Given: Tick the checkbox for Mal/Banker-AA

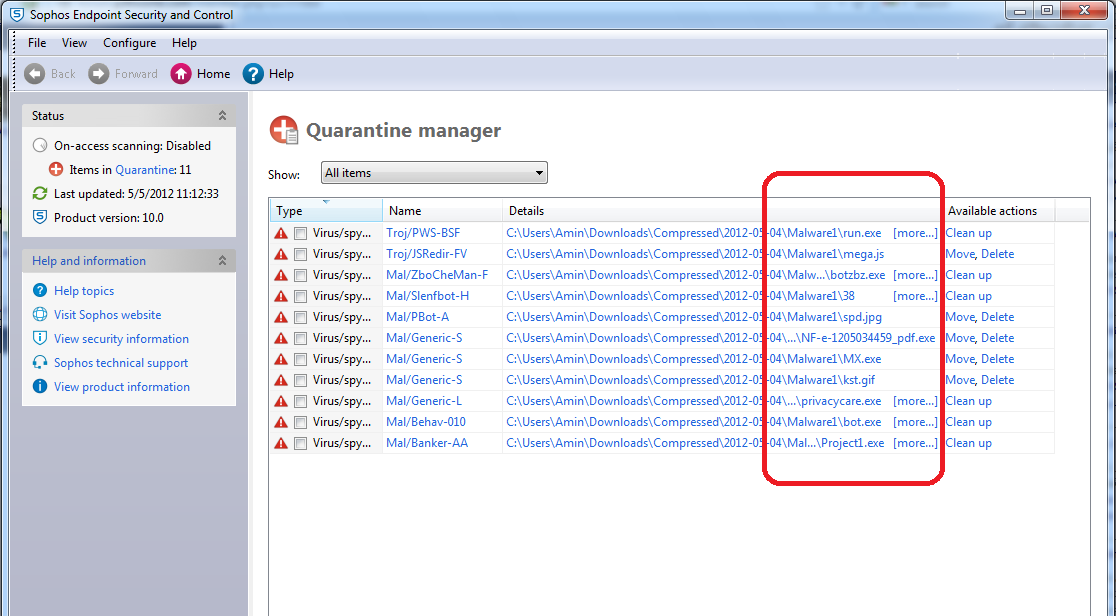Looking at the screenshot, I should [x=300, y=444].
